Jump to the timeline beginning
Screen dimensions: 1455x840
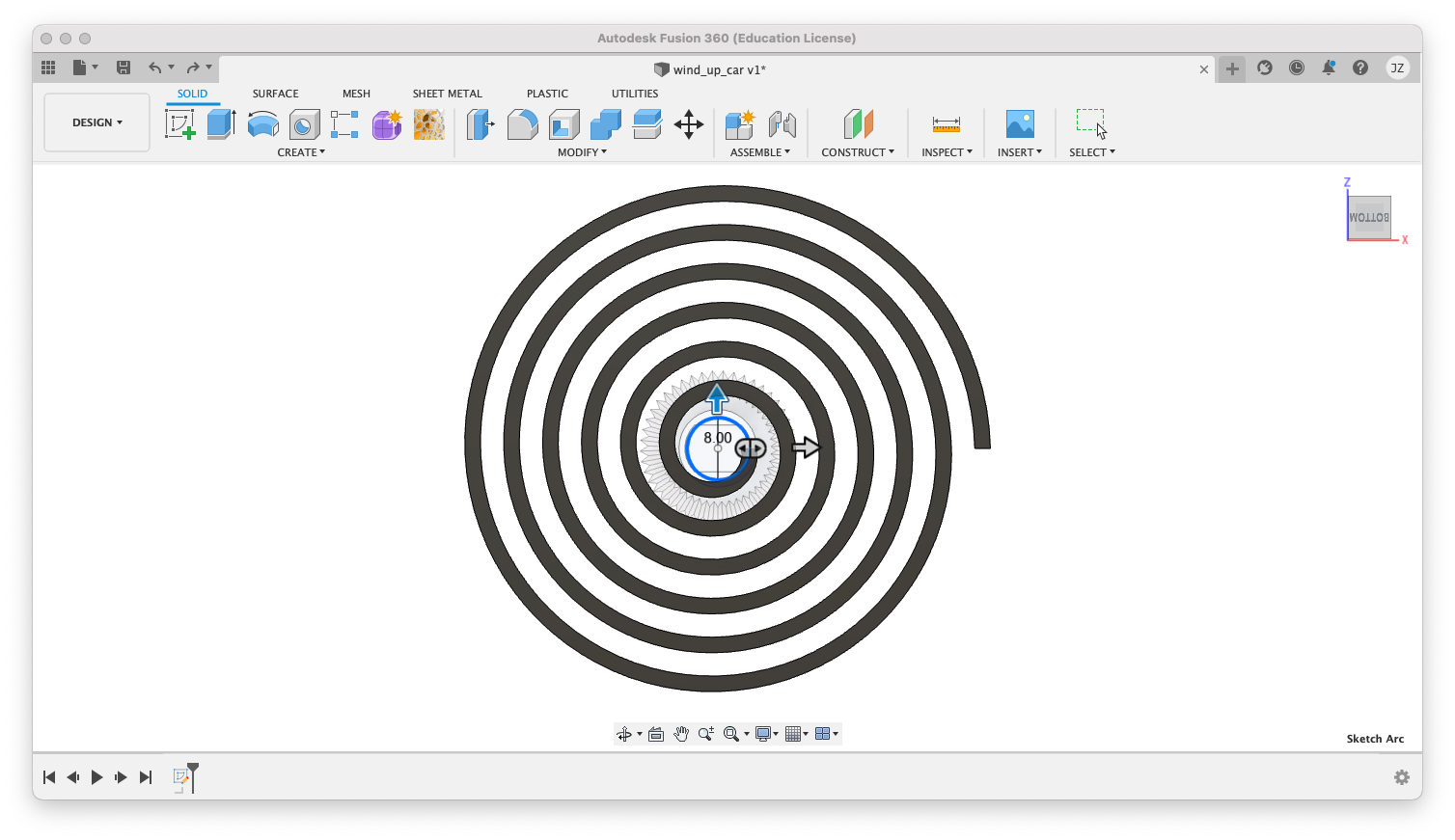(49, 777)
